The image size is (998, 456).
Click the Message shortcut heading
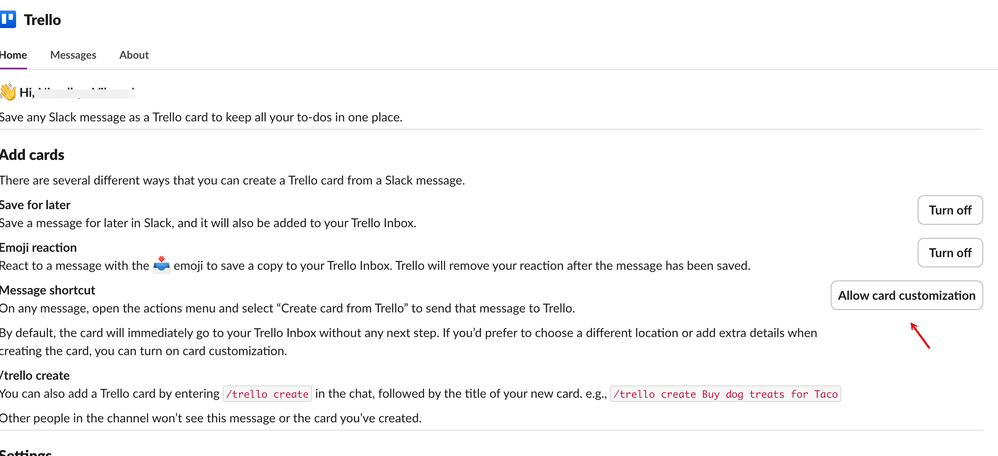pyautogui.click(x=47, y=290)
